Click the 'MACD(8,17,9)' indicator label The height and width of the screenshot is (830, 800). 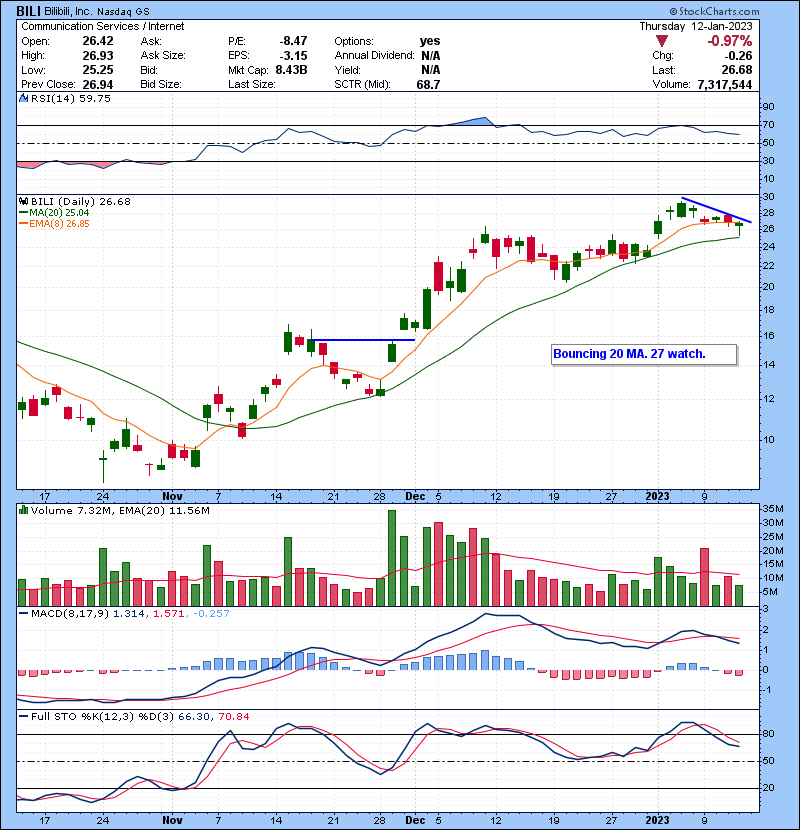click(x=70, y=614)
